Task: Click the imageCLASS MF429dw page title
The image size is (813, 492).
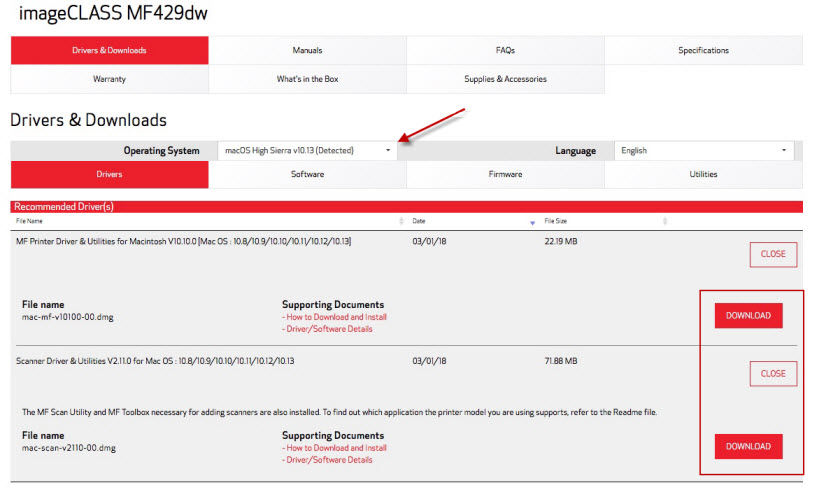Action: coord(113,12)
